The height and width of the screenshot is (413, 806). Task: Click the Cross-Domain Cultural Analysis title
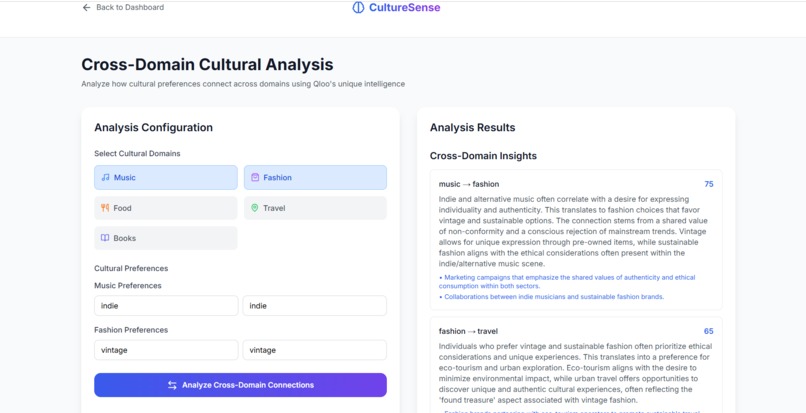tap(207, 65)
